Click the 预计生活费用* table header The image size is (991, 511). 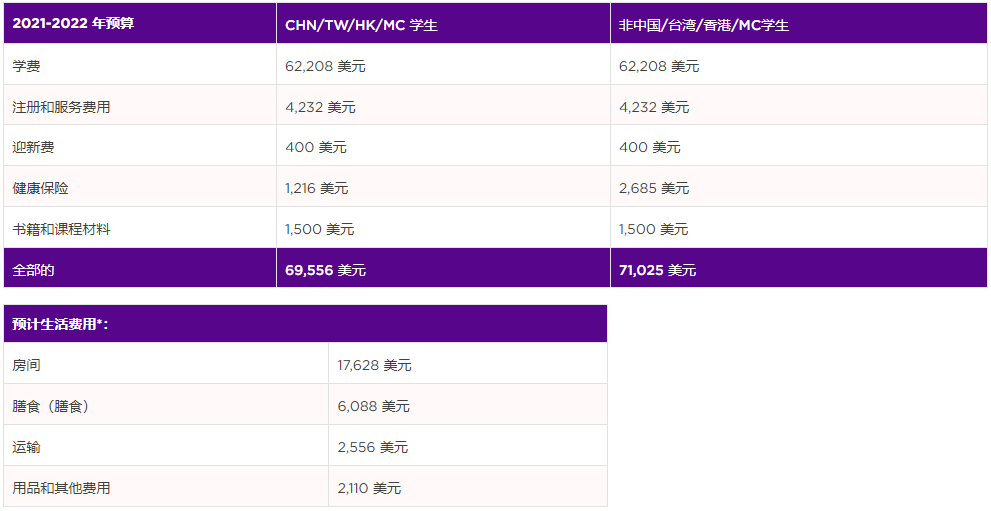[60, 324]
